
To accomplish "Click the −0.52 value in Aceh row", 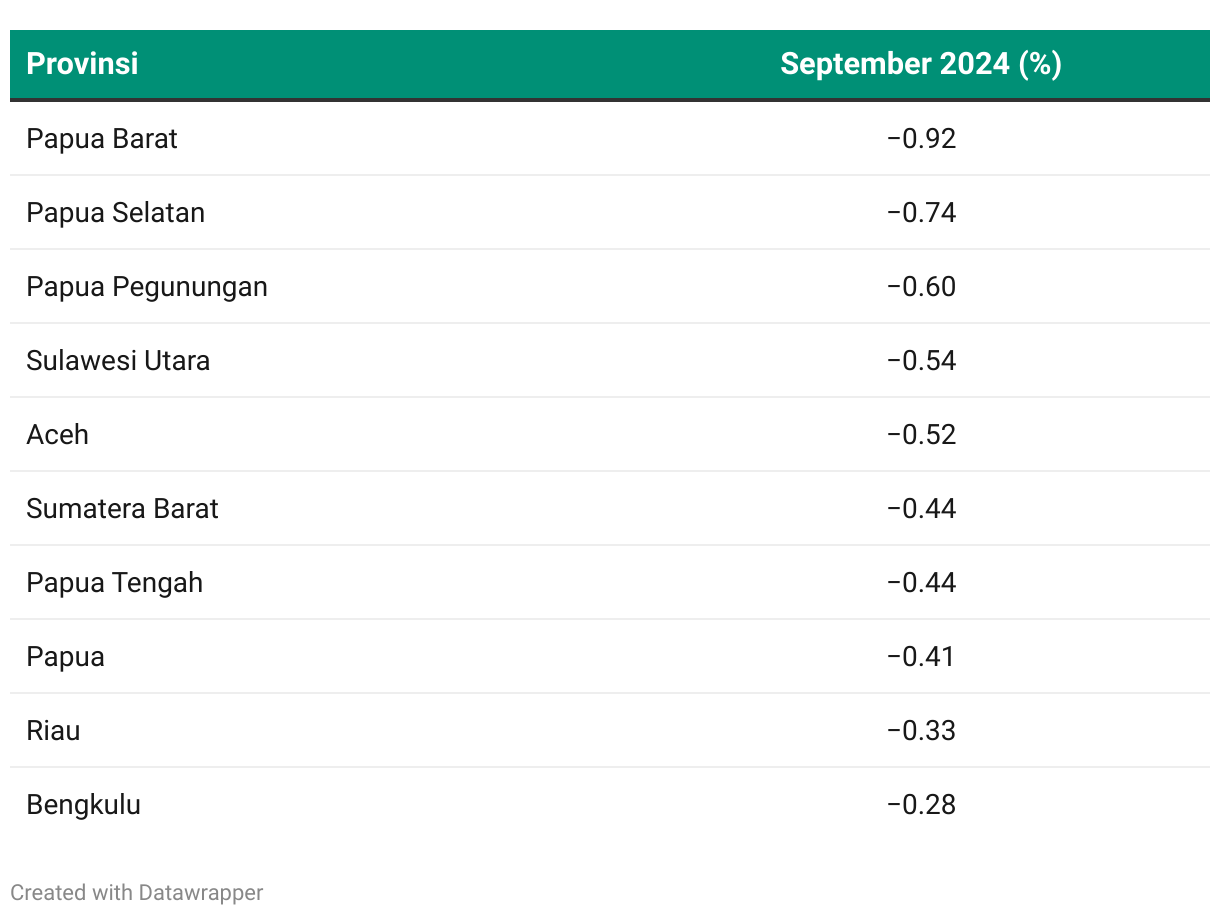I will [x=921, y=434].
